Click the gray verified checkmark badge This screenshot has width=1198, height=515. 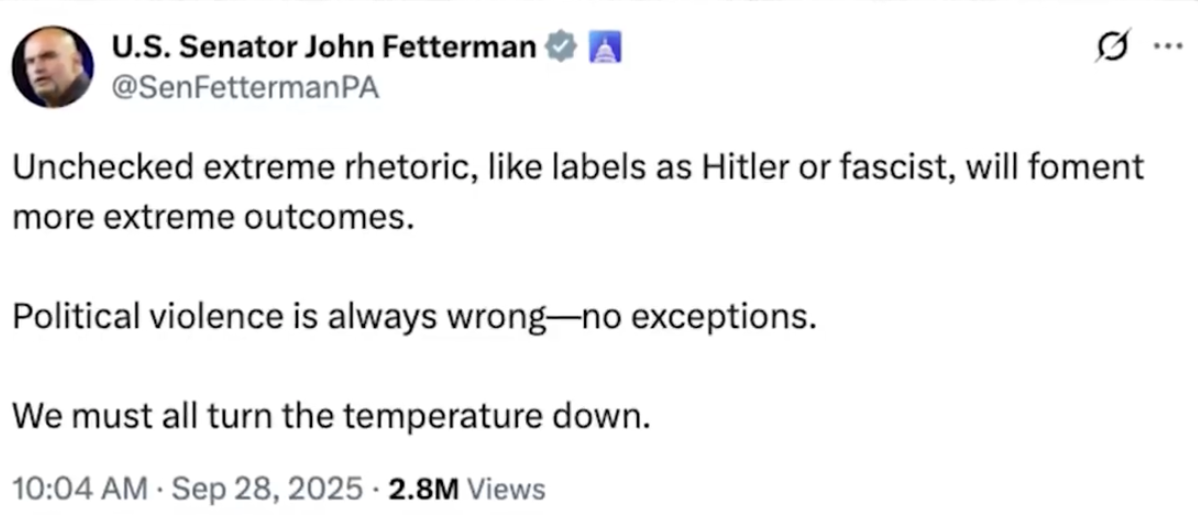tap(562, 48)
